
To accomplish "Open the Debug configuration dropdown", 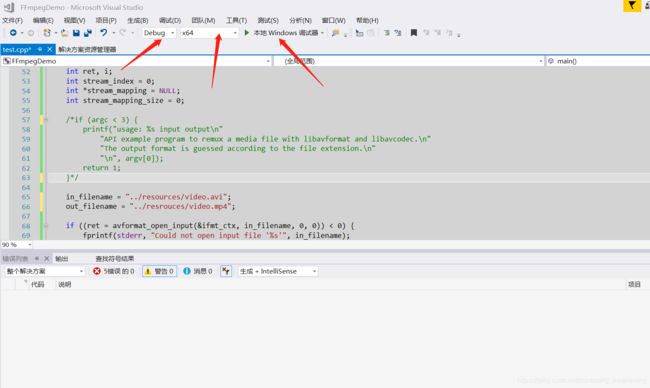I will pyautogui.click(x=159, y=33).
